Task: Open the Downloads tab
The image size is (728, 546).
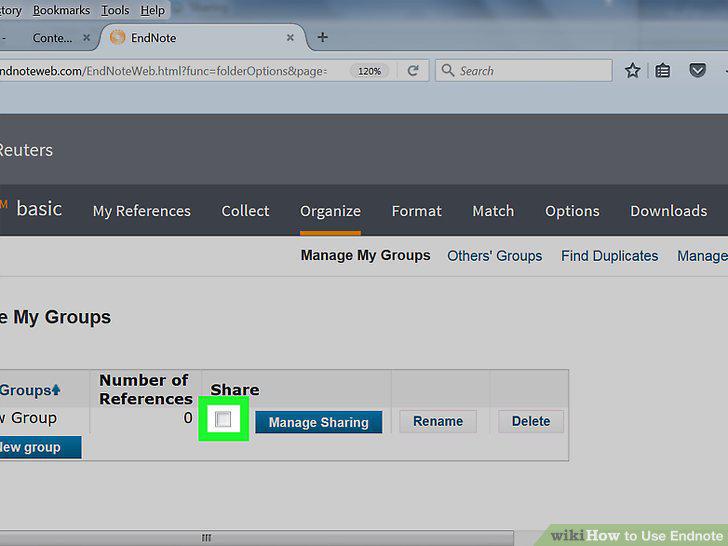Action: (669, 211)
